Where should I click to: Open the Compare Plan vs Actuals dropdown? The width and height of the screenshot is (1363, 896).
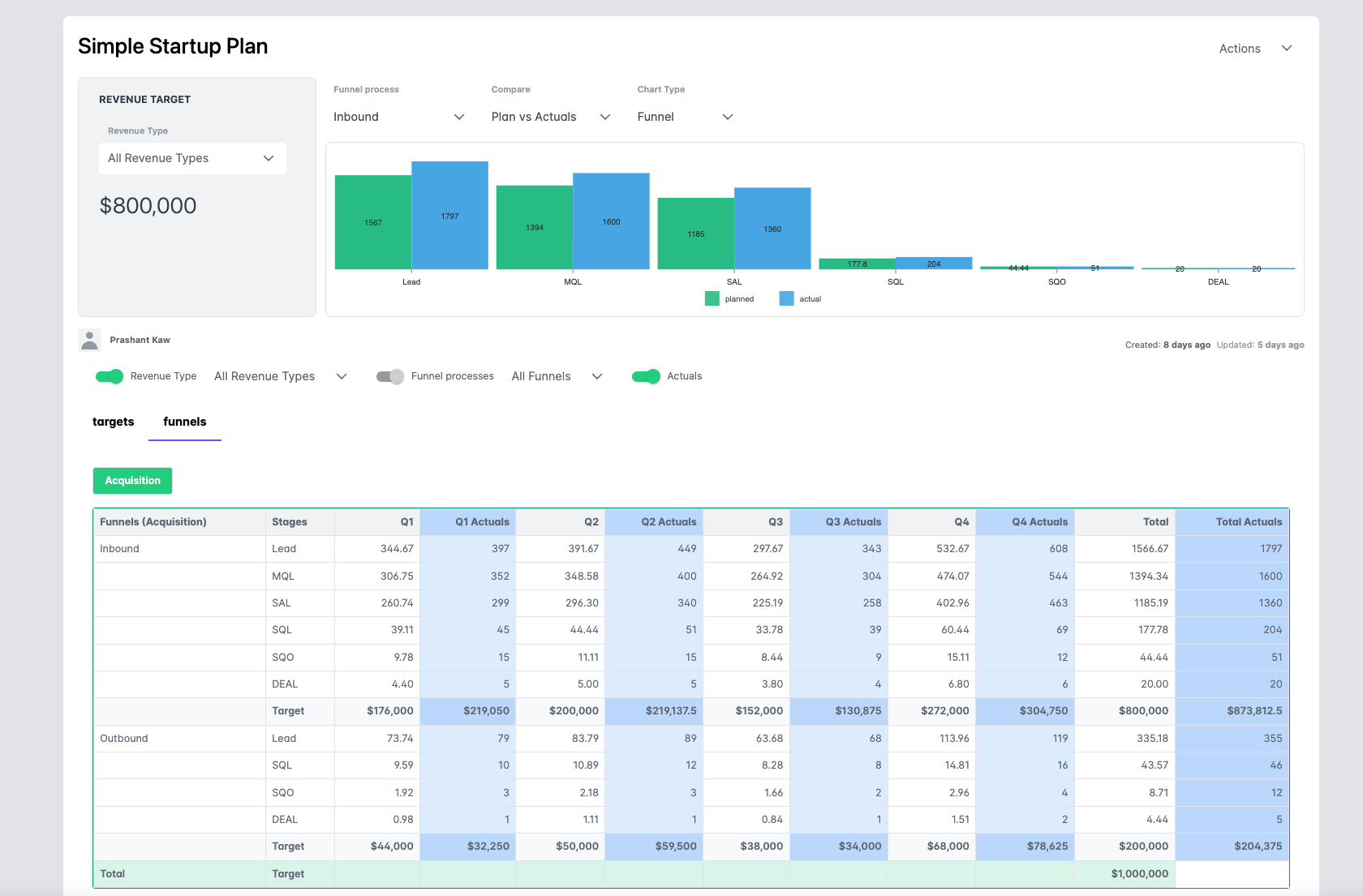click(x=550, y=117)
